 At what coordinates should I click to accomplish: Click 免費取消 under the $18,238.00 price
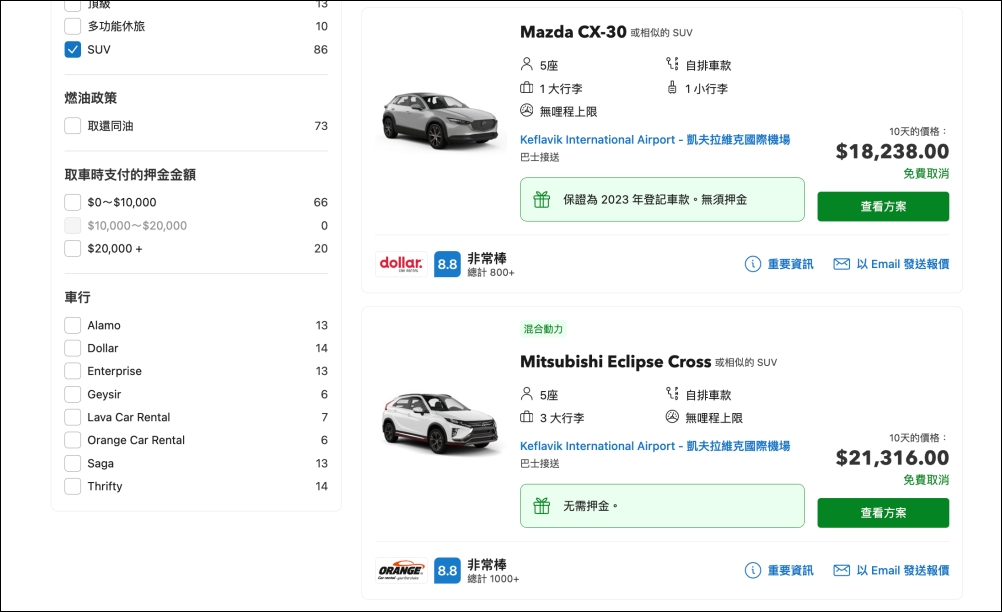point(926,174)
